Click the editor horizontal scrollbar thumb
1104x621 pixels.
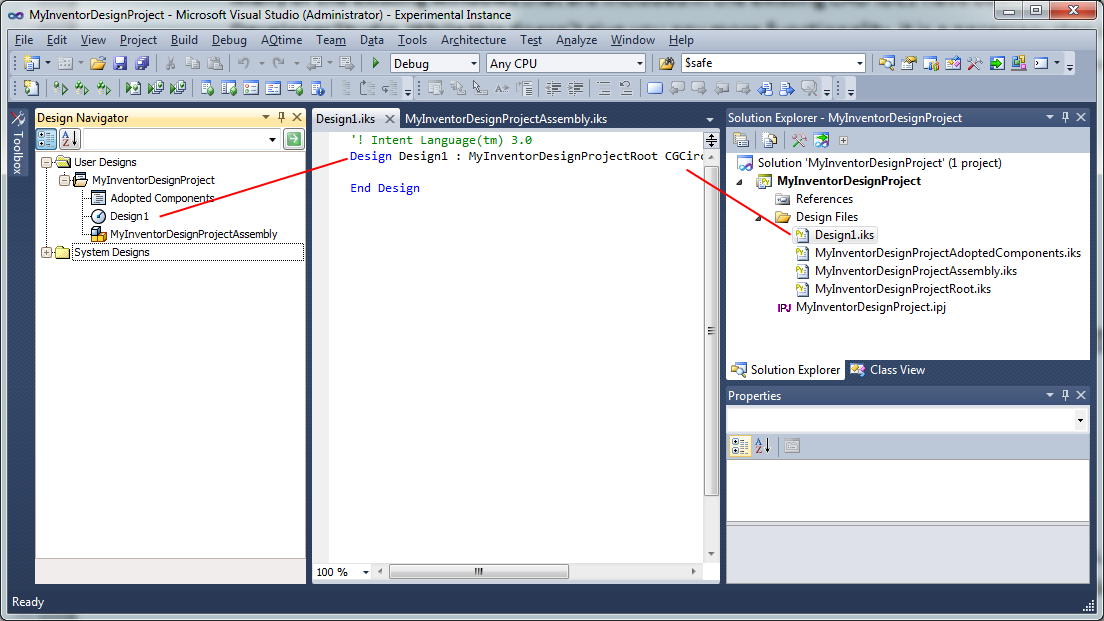(x=479, y=572)
